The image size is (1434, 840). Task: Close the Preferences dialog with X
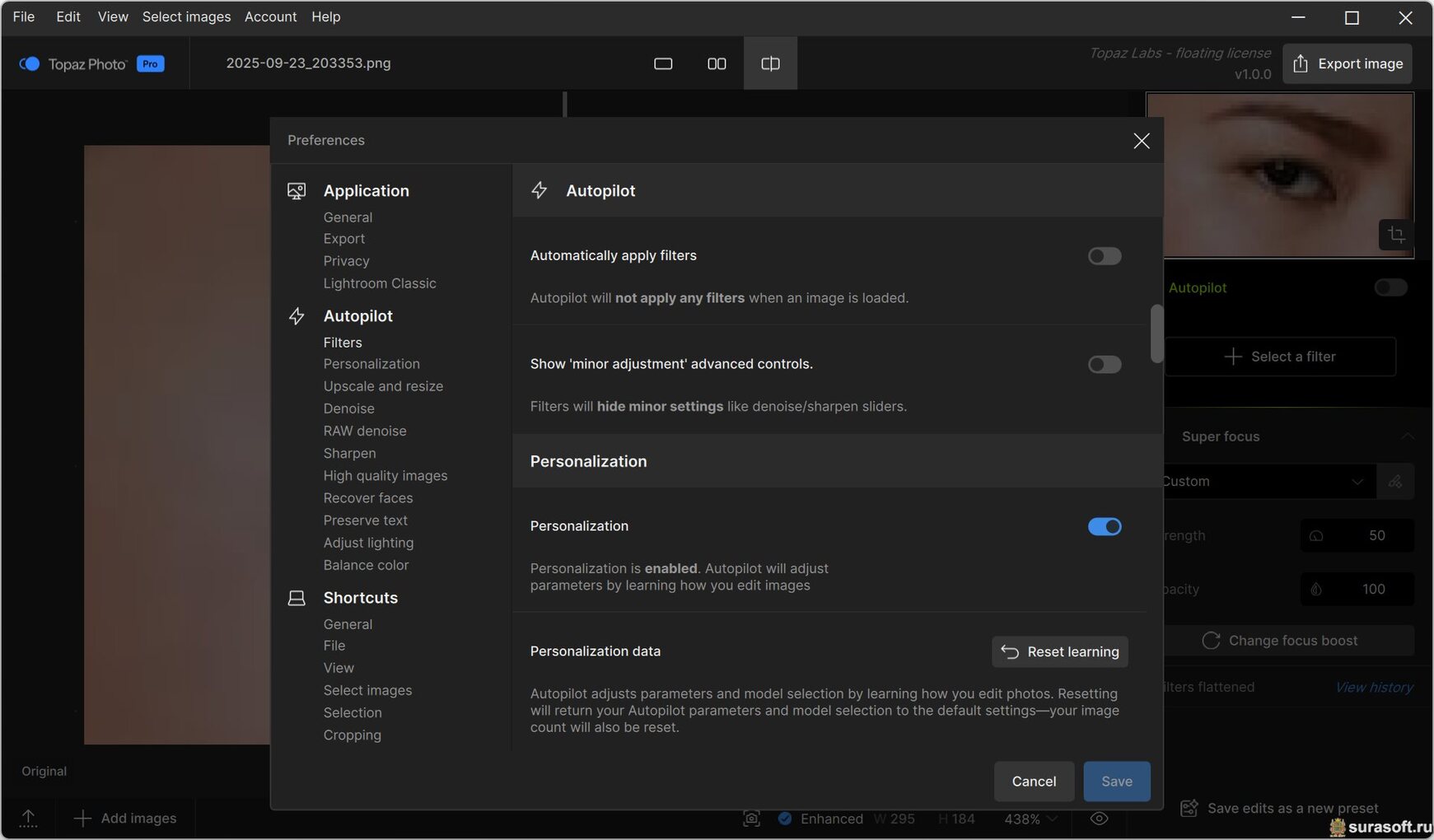1141,141
